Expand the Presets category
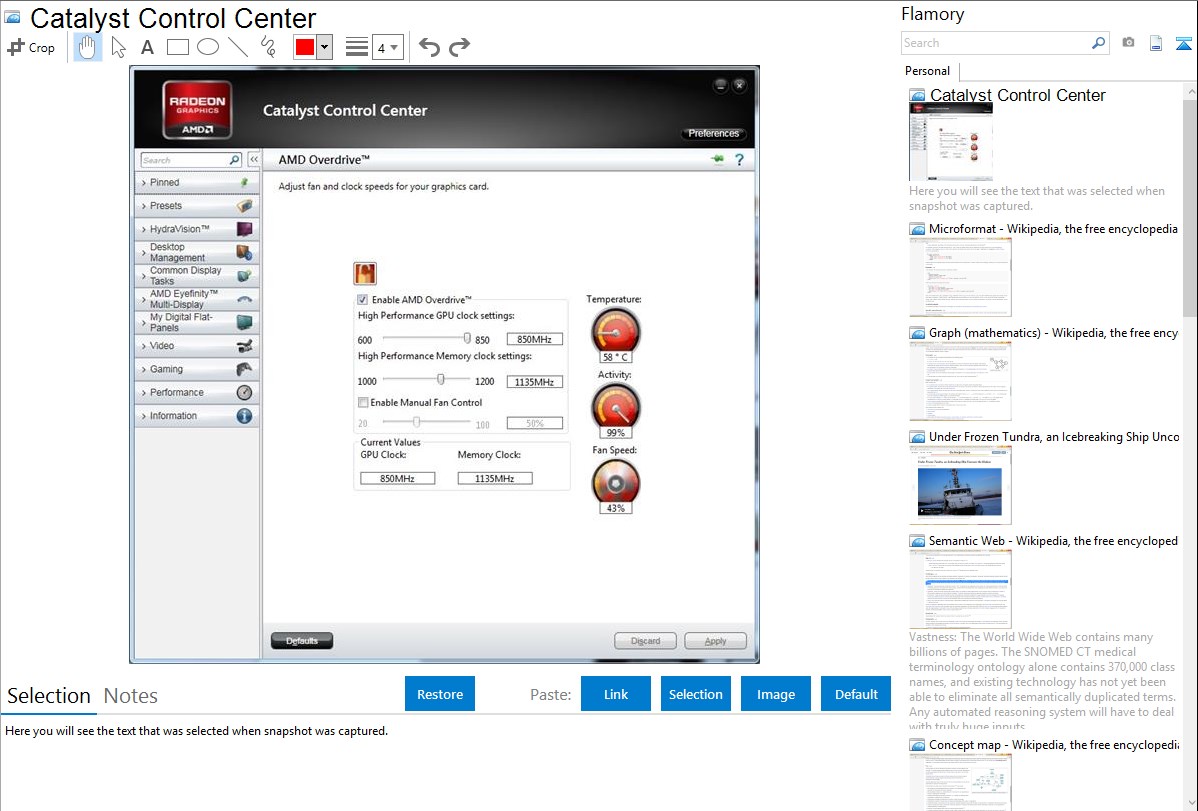Viewport: 1198px width, 811px height. click(197, 206)
